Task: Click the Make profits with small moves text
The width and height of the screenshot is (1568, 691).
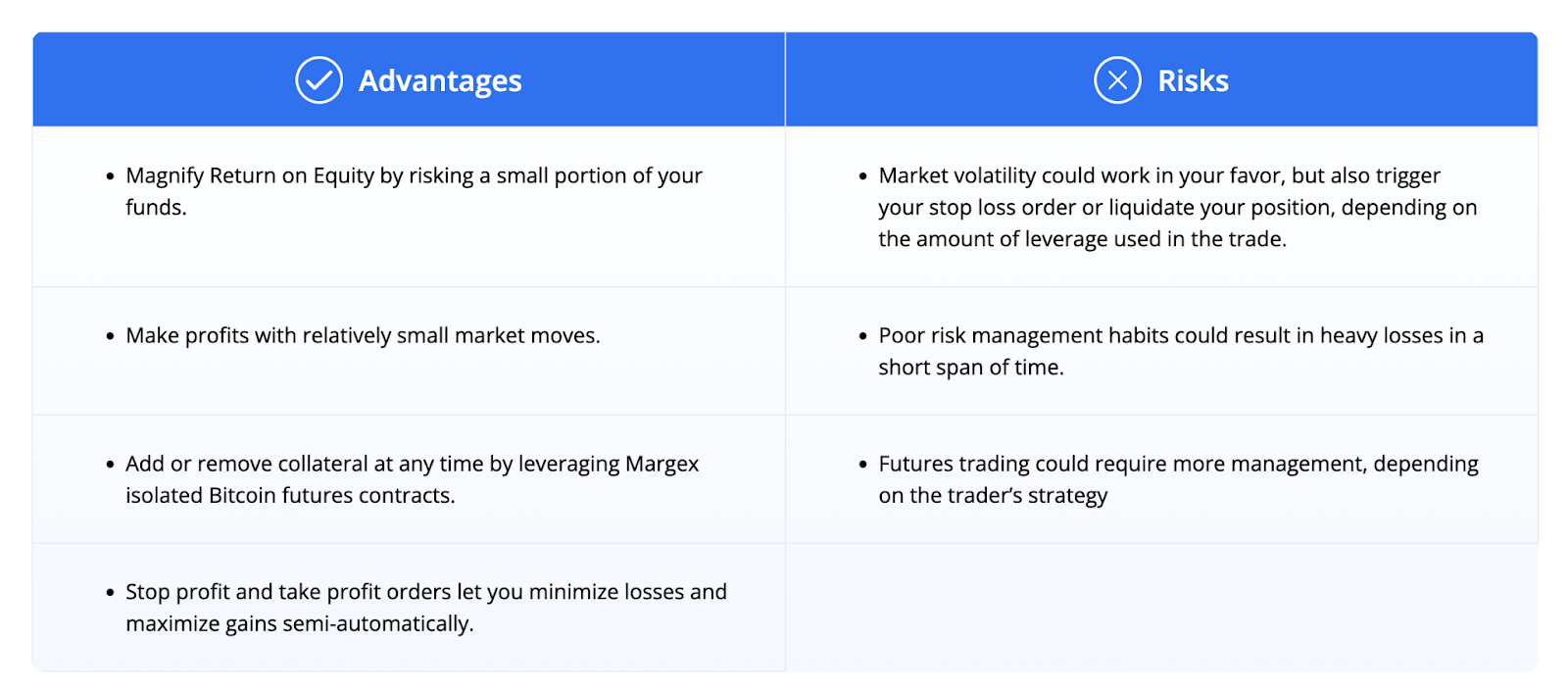Action: click(x=363, y=335)
